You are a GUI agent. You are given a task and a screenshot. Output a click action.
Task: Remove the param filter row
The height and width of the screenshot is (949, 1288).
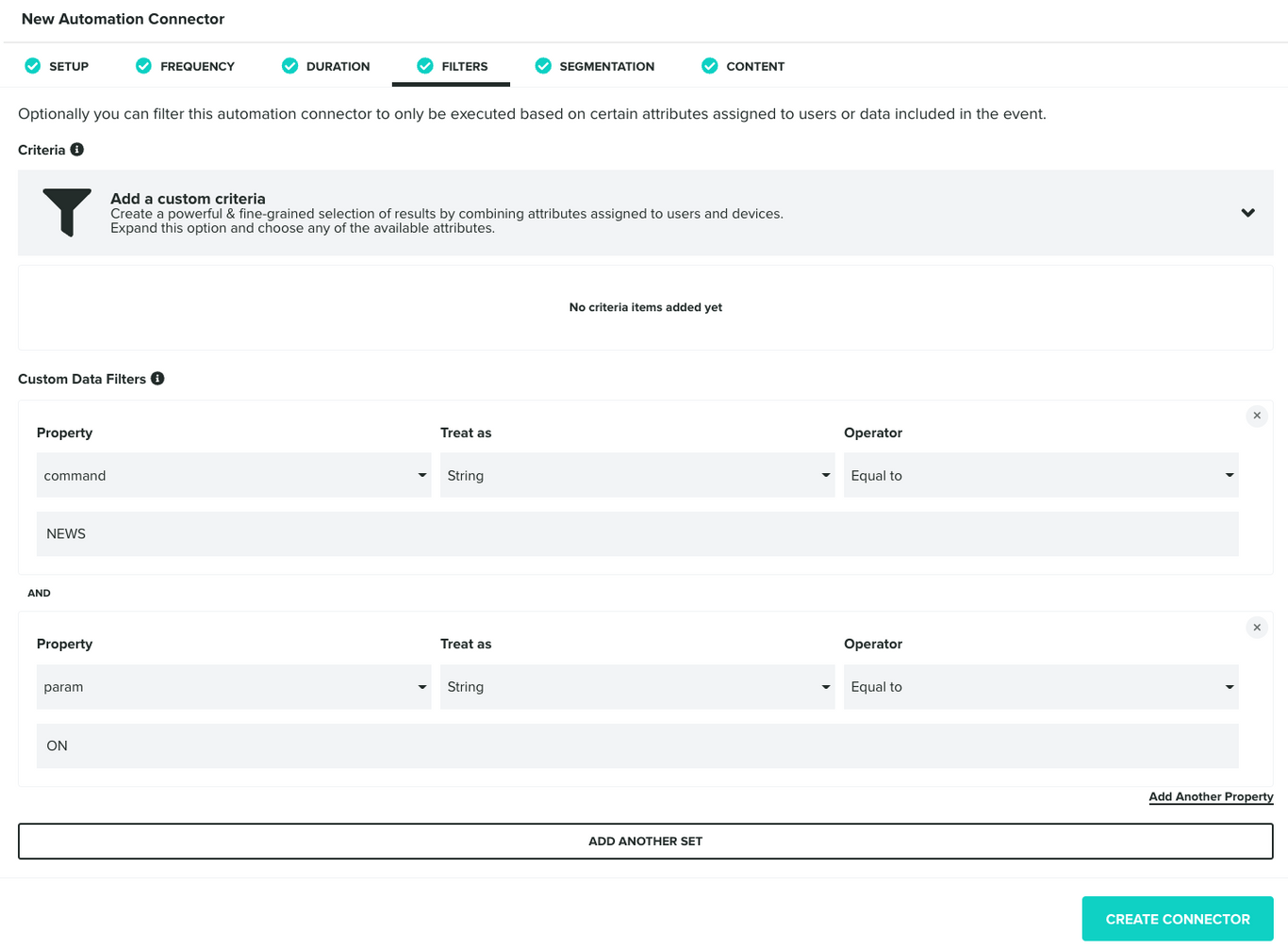[1256, 627]
